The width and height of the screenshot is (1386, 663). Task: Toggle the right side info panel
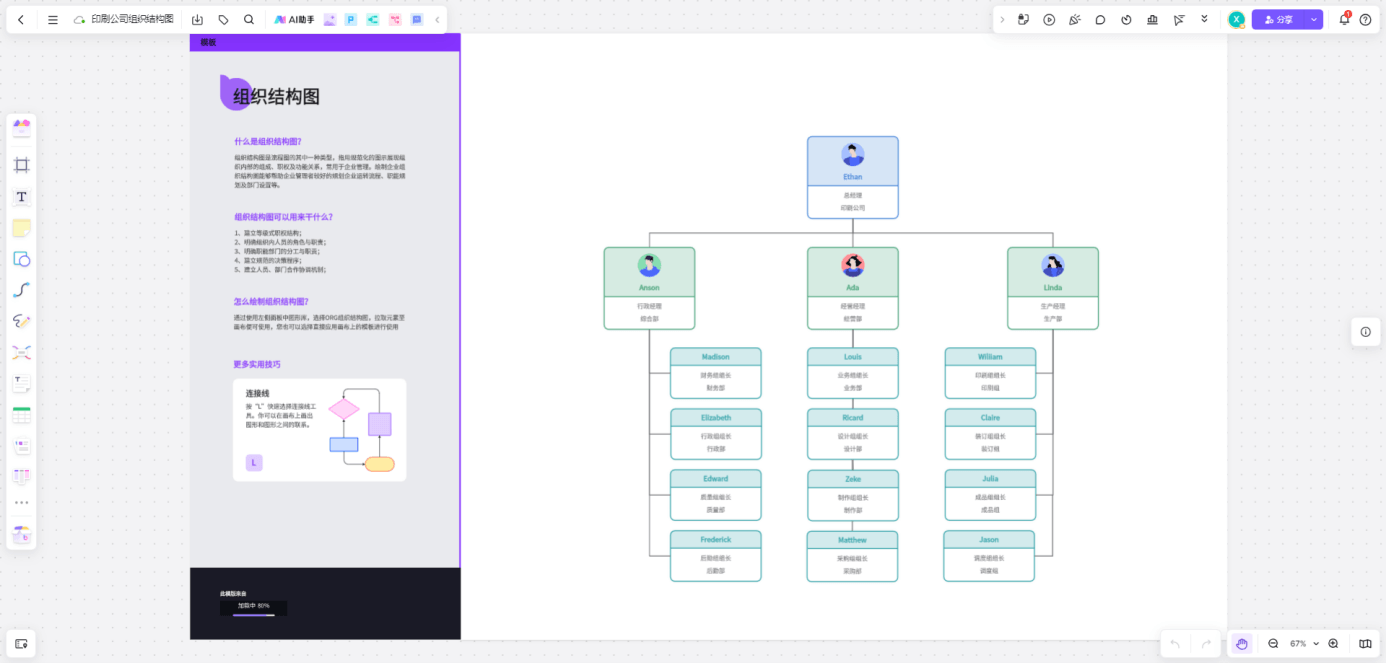point(1365,332)
